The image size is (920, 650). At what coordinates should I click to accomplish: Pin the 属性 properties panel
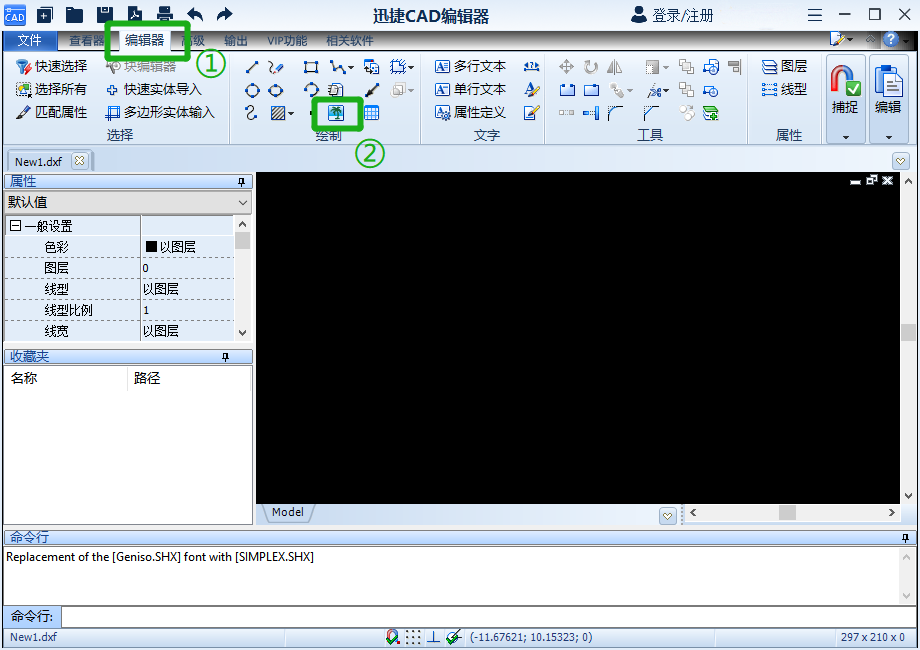click(x=241, y=182)
